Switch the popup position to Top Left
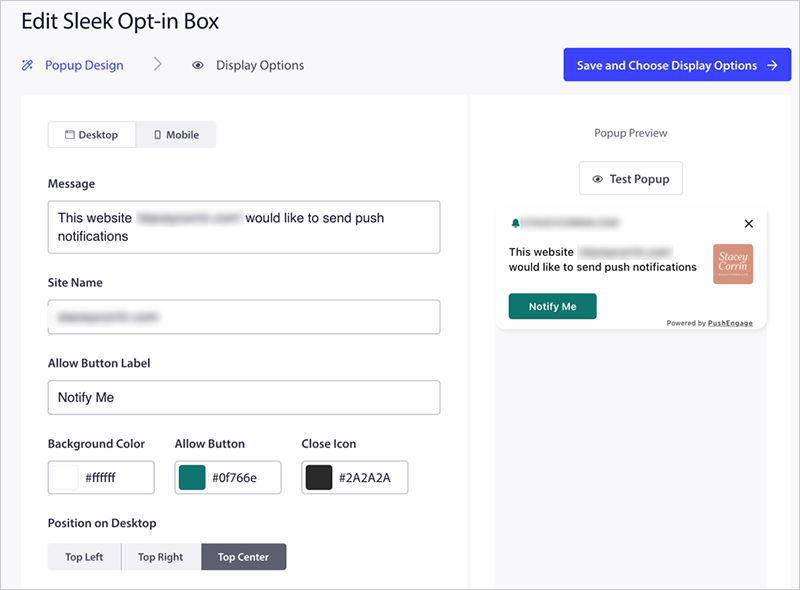 coord(84,556)
